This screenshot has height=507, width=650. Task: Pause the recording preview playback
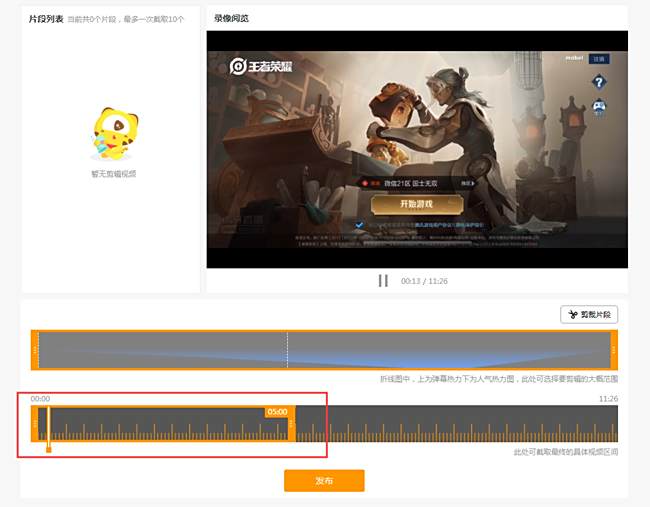coord(383,281)
